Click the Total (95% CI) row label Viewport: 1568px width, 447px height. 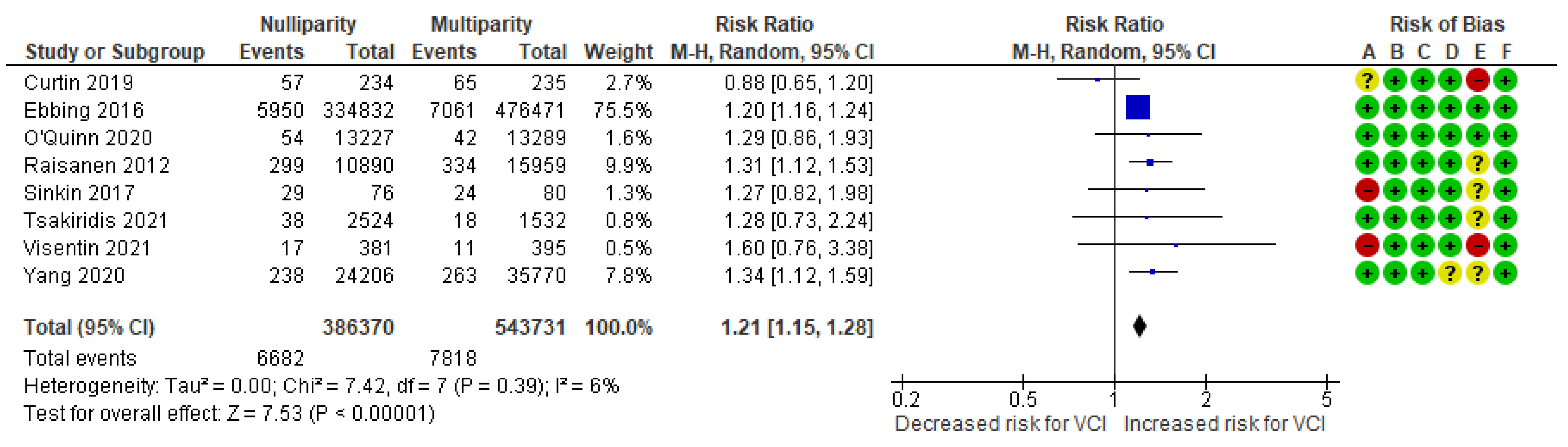coord(89,328)
